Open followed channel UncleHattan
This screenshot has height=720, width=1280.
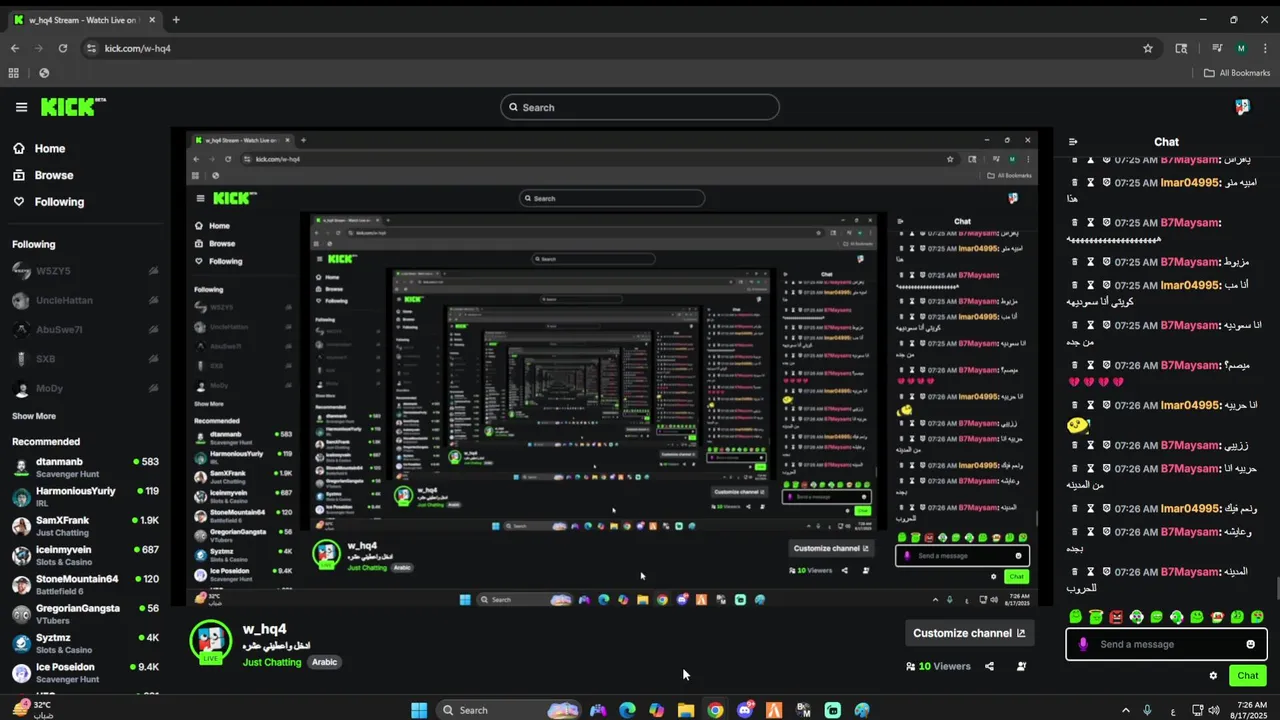[85, 300]
